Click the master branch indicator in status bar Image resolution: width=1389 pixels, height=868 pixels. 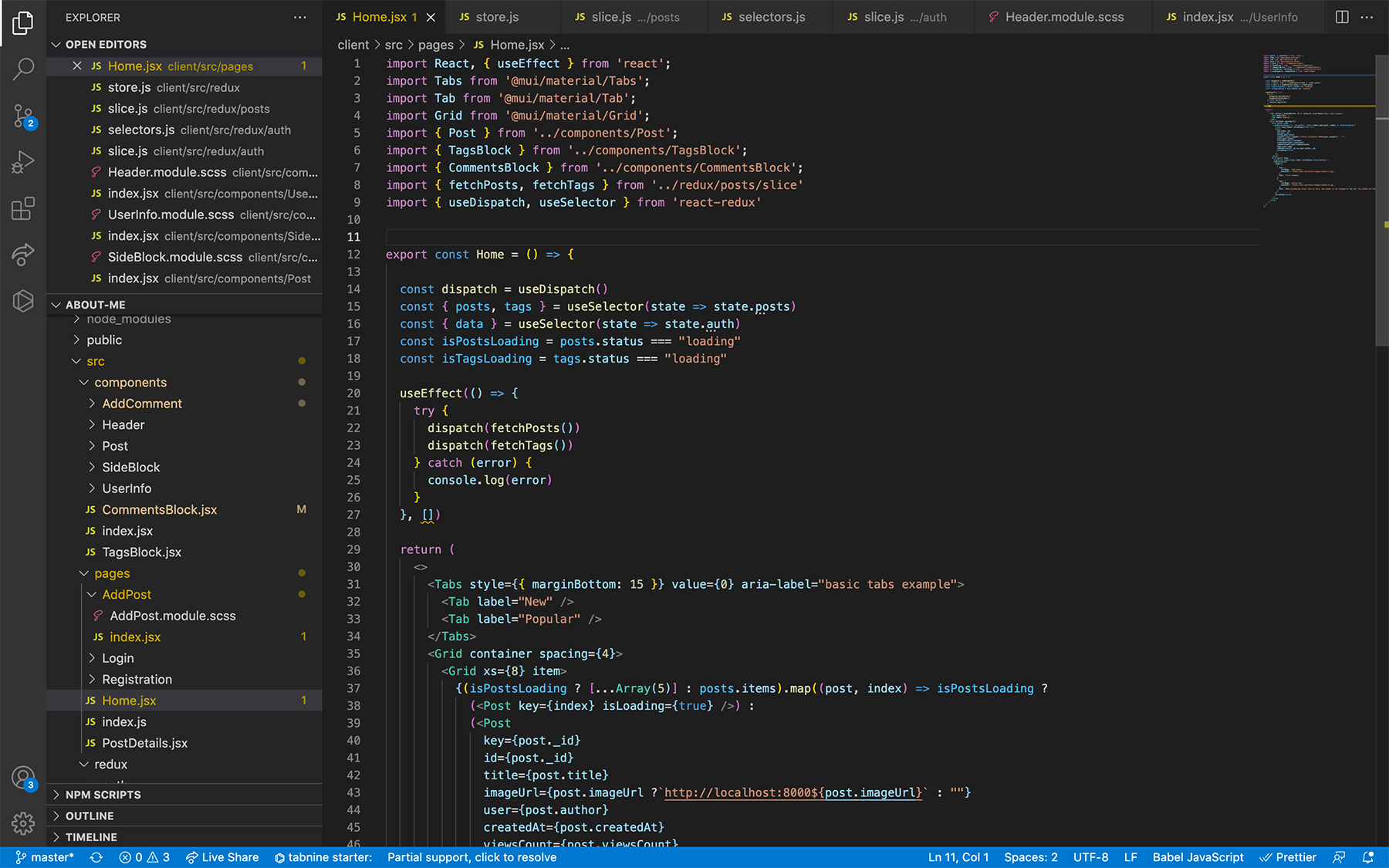point(45,857)
